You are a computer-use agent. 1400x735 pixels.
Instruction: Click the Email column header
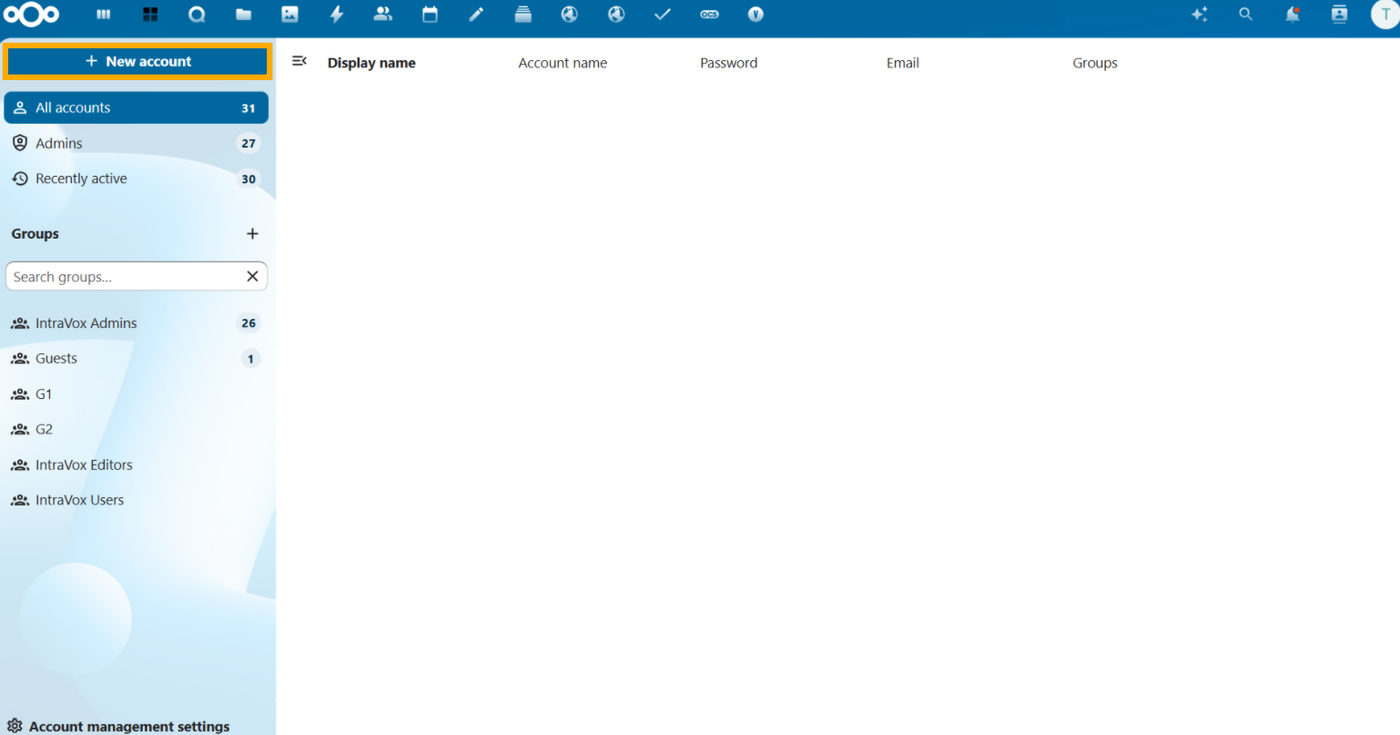coord(902,63)
